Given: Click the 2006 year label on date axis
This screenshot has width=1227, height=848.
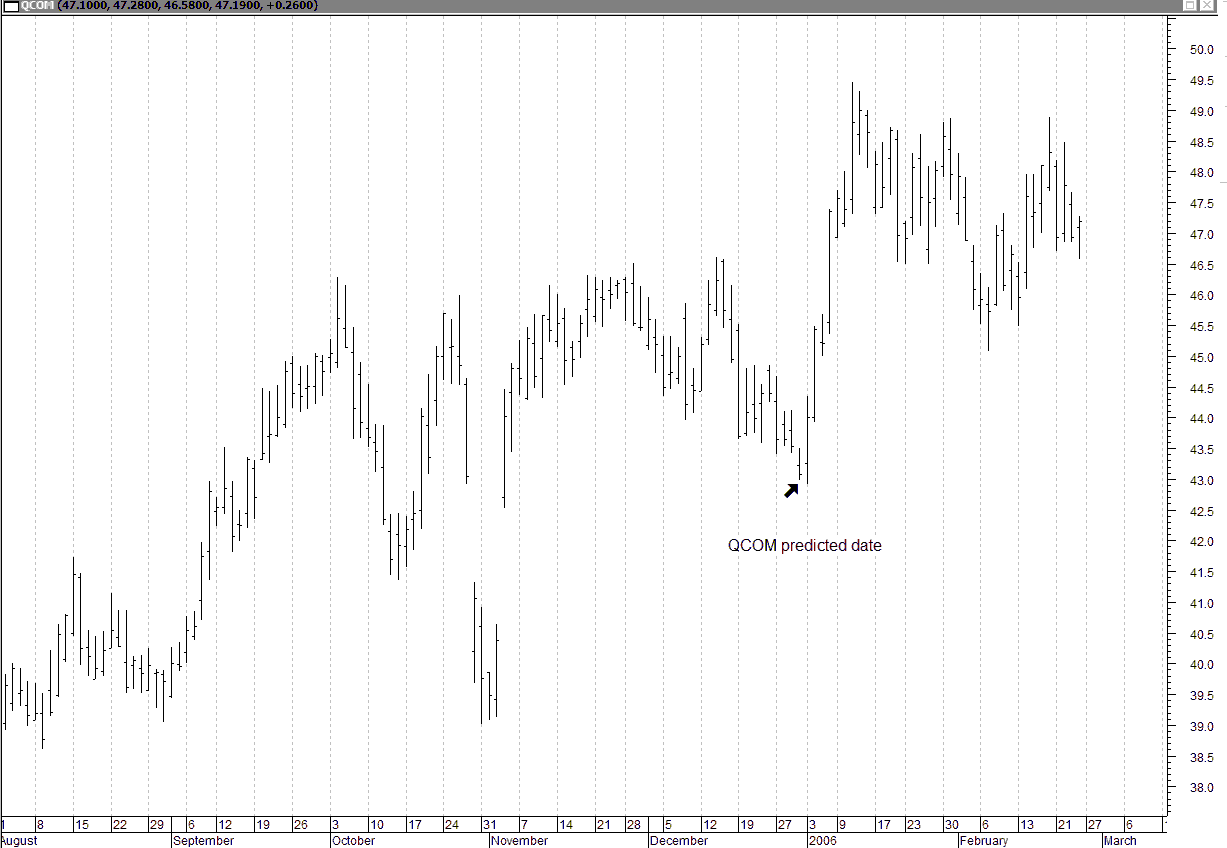Looking at the screenshot, I should pyautogui.click(x=821, y=841).
